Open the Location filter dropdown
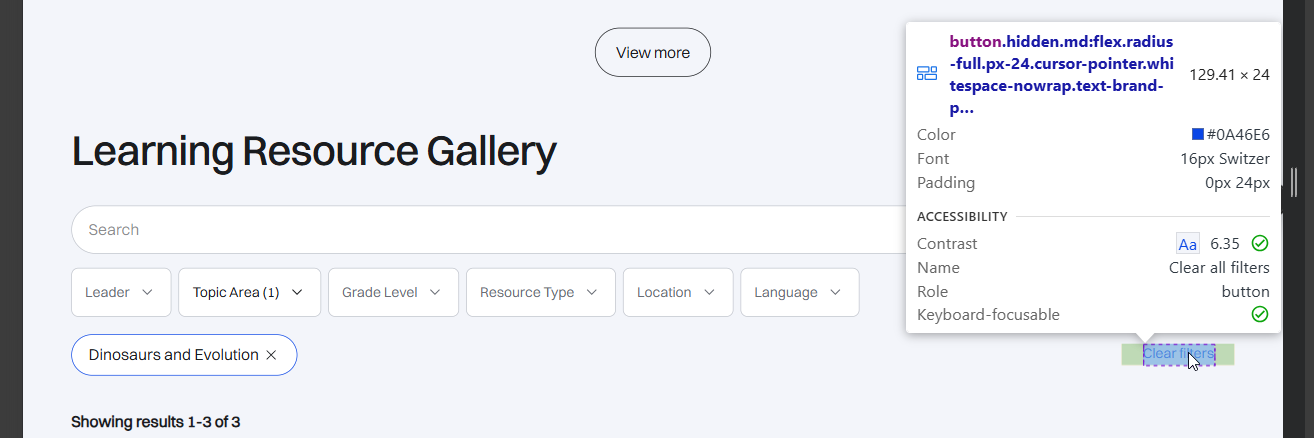 [x=678, y=293]
